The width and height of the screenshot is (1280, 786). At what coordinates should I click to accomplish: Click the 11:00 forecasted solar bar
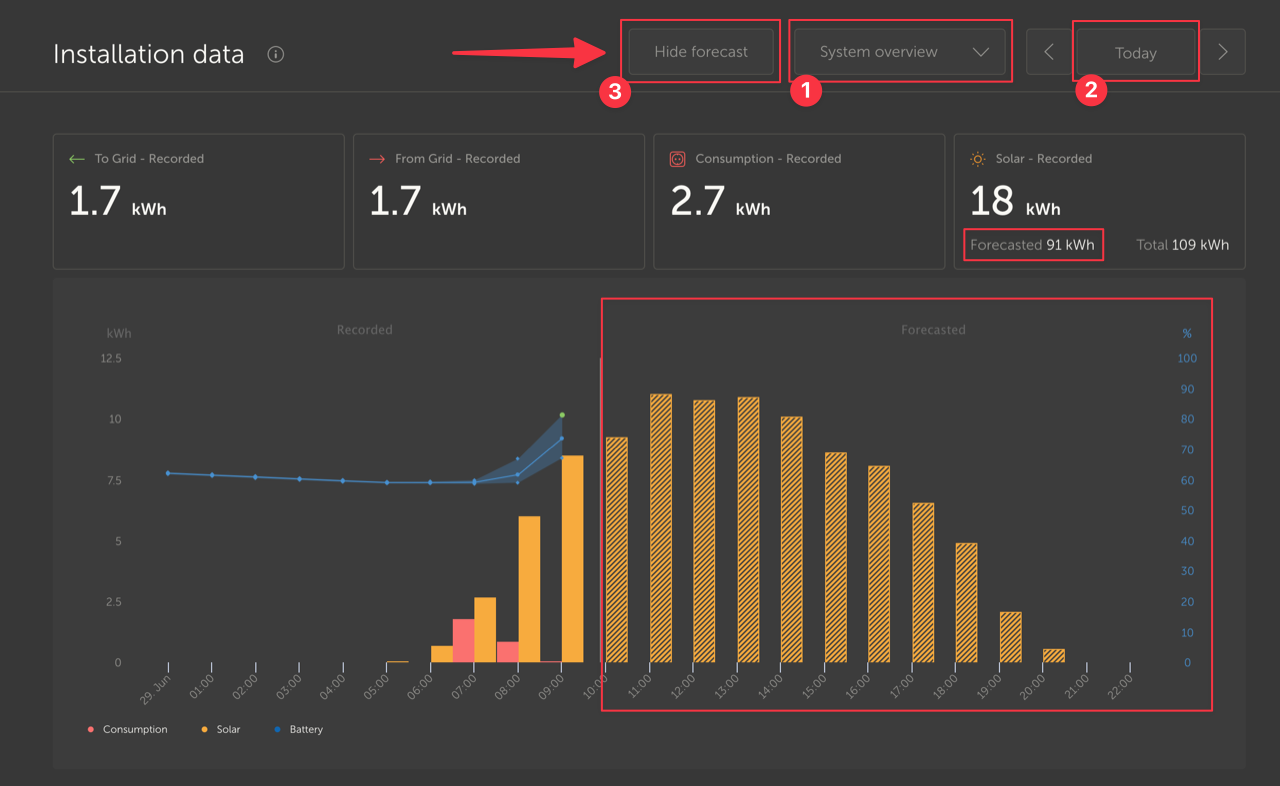click(x=661, y=530)
